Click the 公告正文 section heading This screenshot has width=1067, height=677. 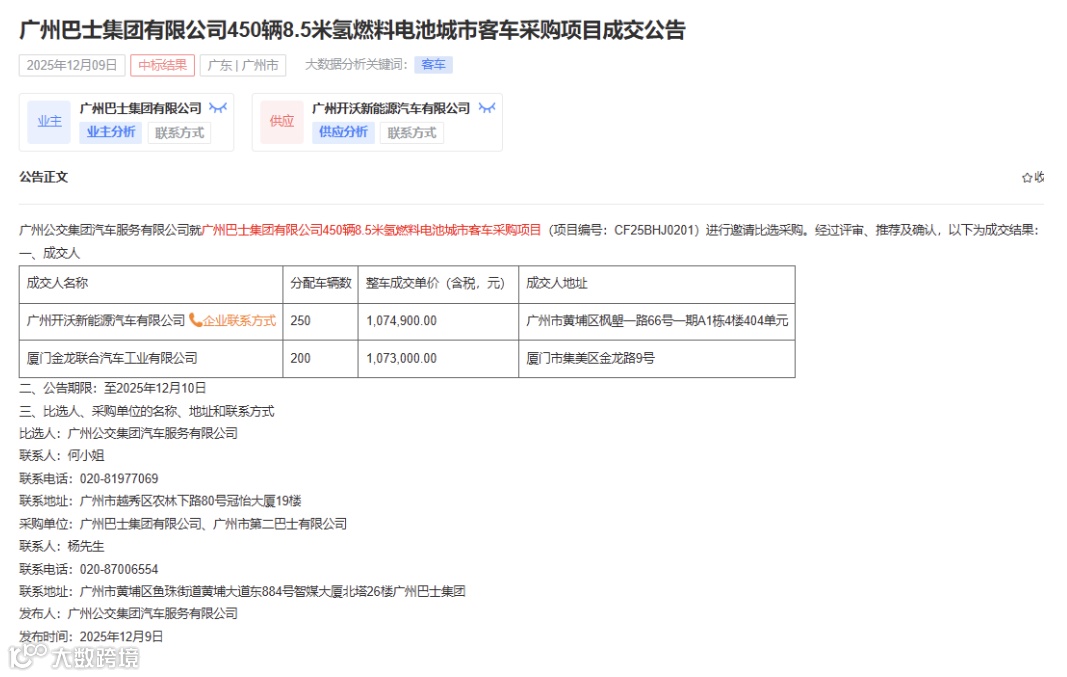(x=44, y=177)
